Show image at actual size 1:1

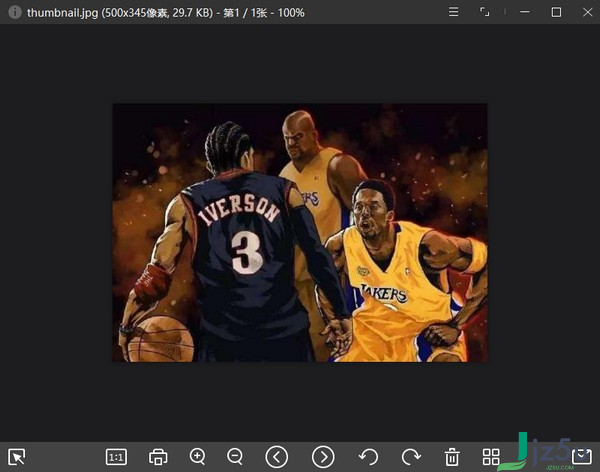point(116,457)
